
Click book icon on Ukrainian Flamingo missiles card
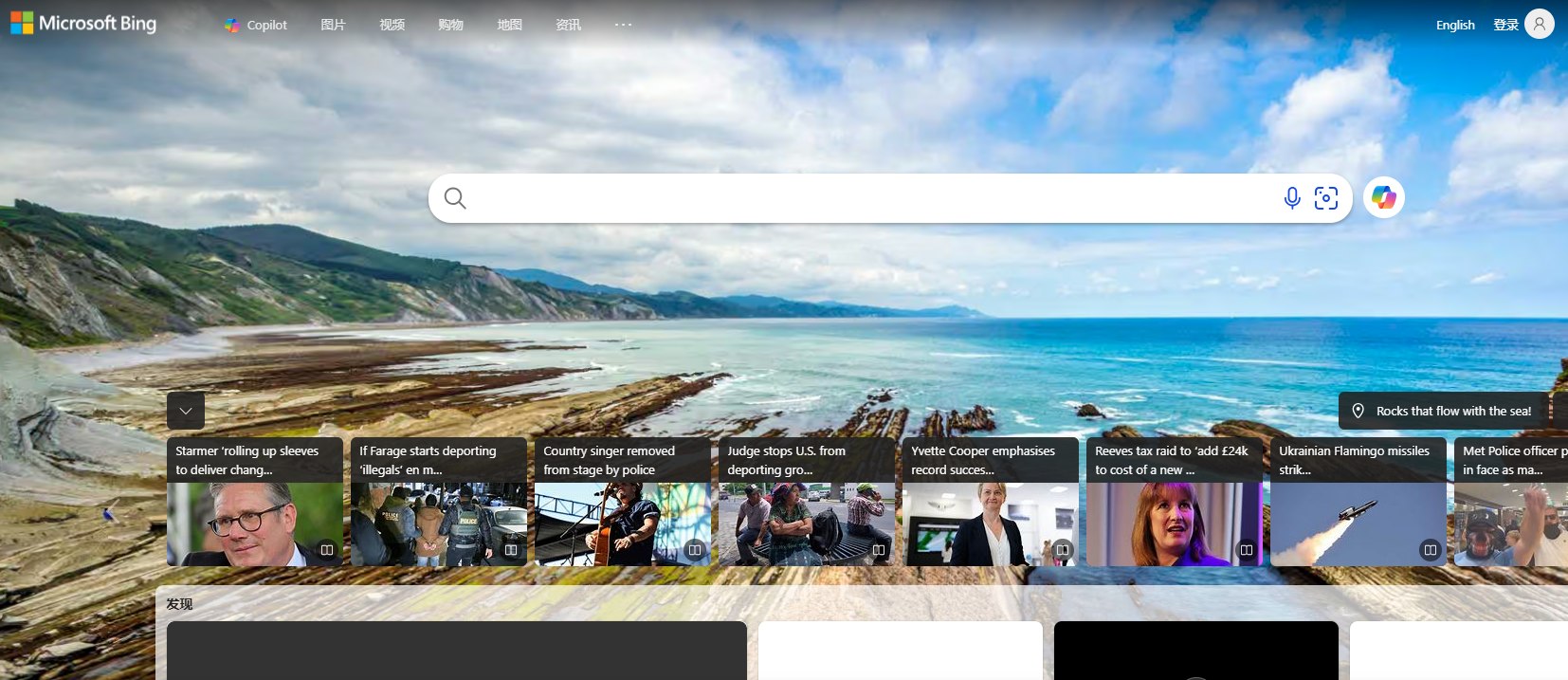point(1430,550)
